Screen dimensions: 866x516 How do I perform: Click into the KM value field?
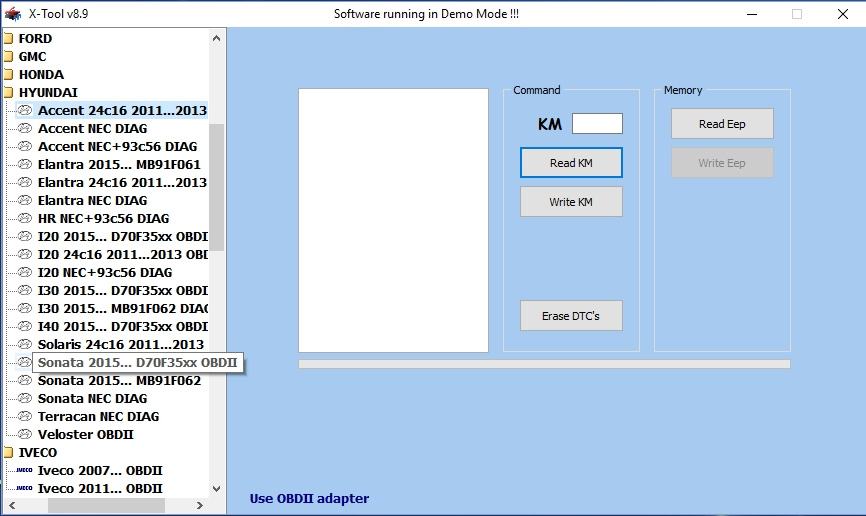pos(597,124)
